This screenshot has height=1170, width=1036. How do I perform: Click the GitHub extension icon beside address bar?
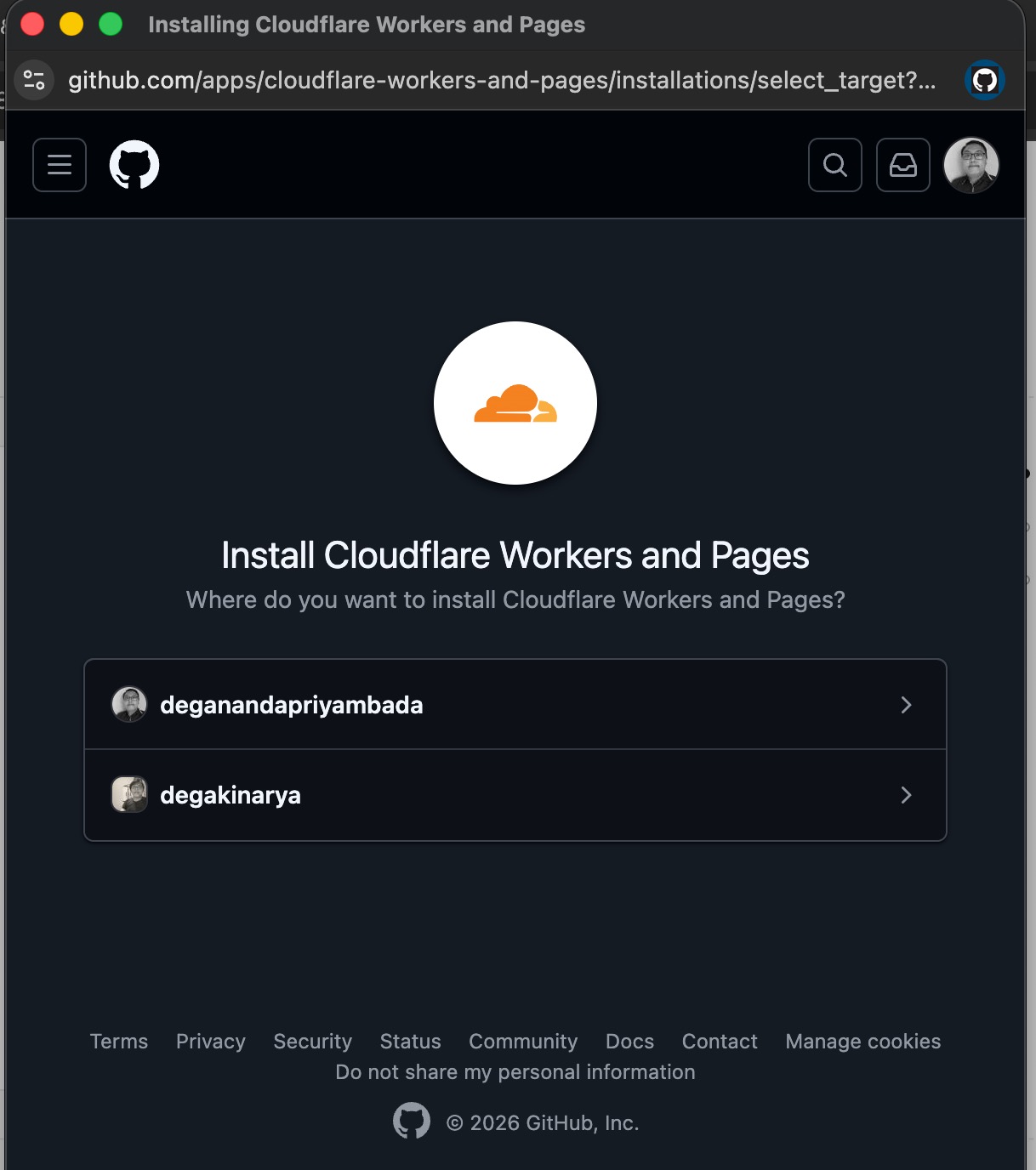pos(985,80)
